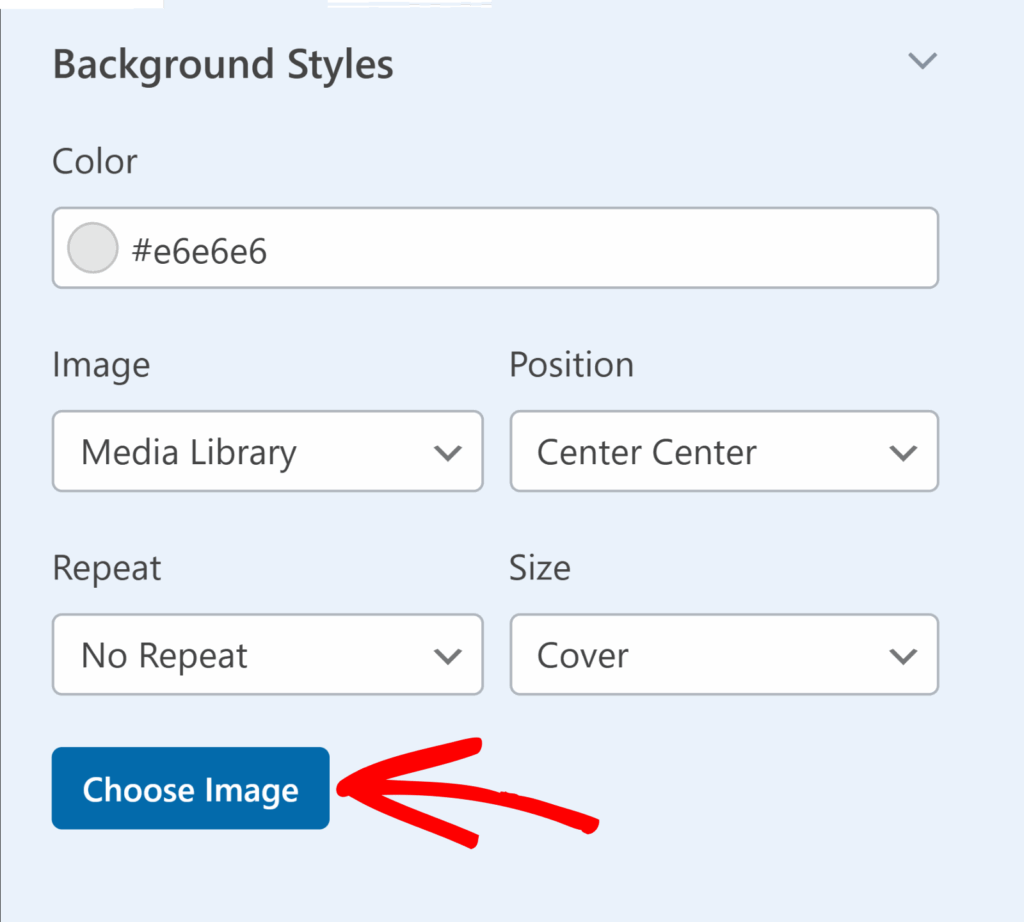Image resolution: width=1024 pixels, height=922 pixels.
Task: Click the Position field label
Action: [x=571, y=364]
